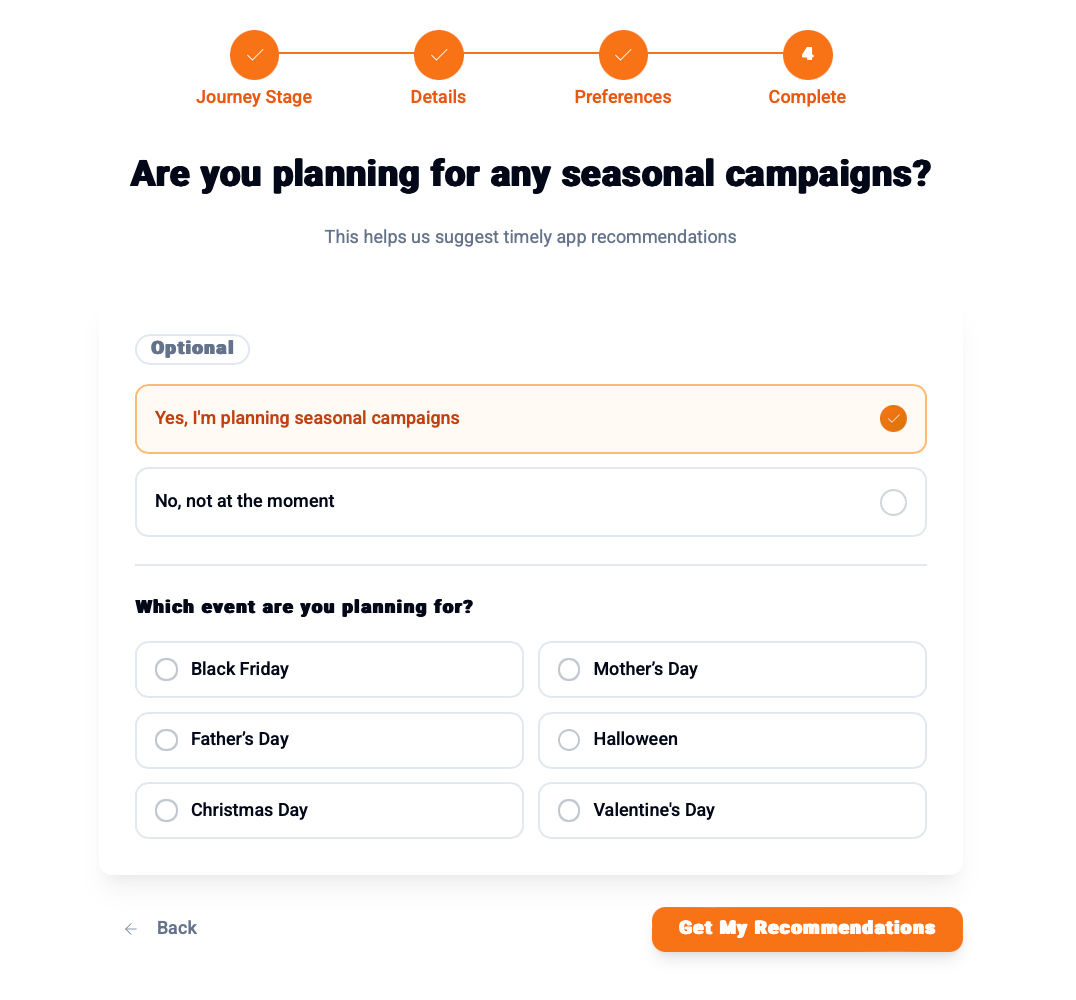1076x1000 pixels.
Task: Click the Journey Stage checkmark step circle
Action: pyautogui.click(x=254, y=55)
